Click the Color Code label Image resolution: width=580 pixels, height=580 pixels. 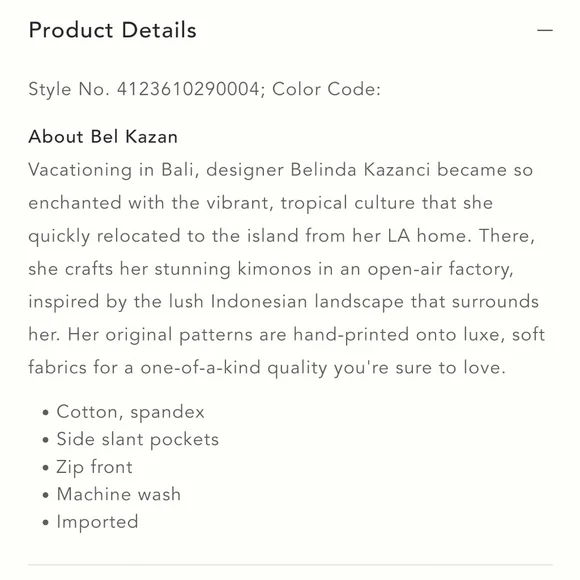pyautogui.click(x=326, y=89)
